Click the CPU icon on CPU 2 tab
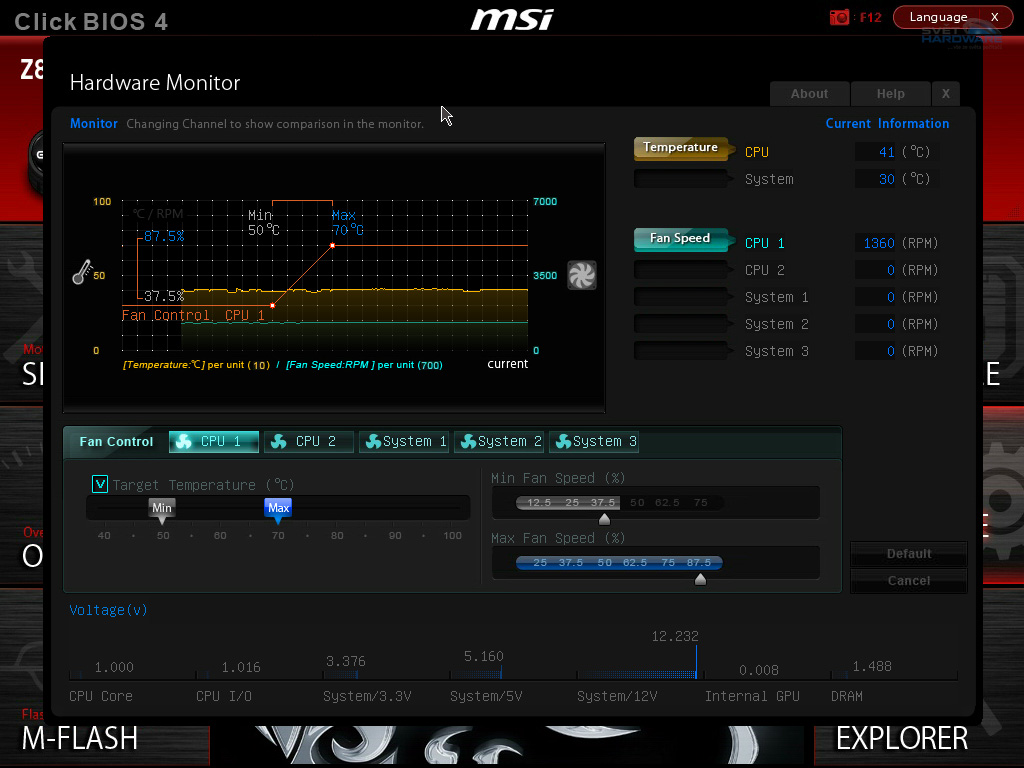 click(x=277, y=441)
